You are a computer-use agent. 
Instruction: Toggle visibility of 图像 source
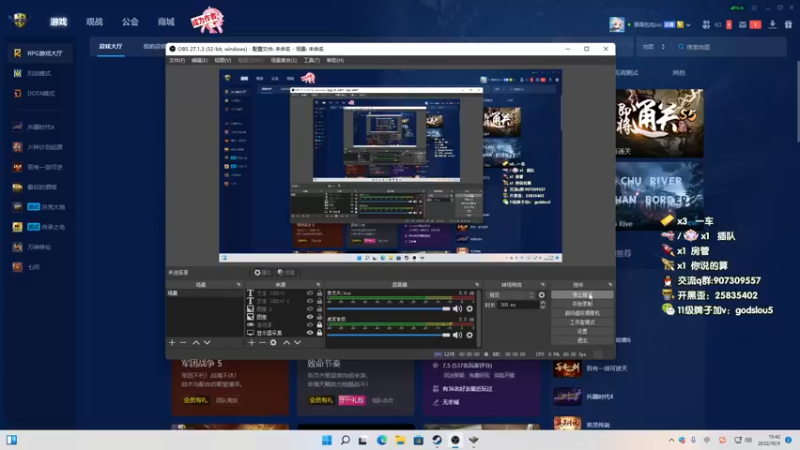(x=310, y=317)
